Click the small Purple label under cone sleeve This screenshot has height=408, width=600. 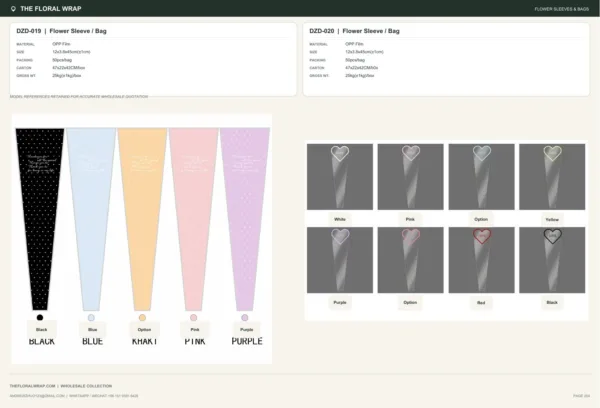tap(247, 330)
